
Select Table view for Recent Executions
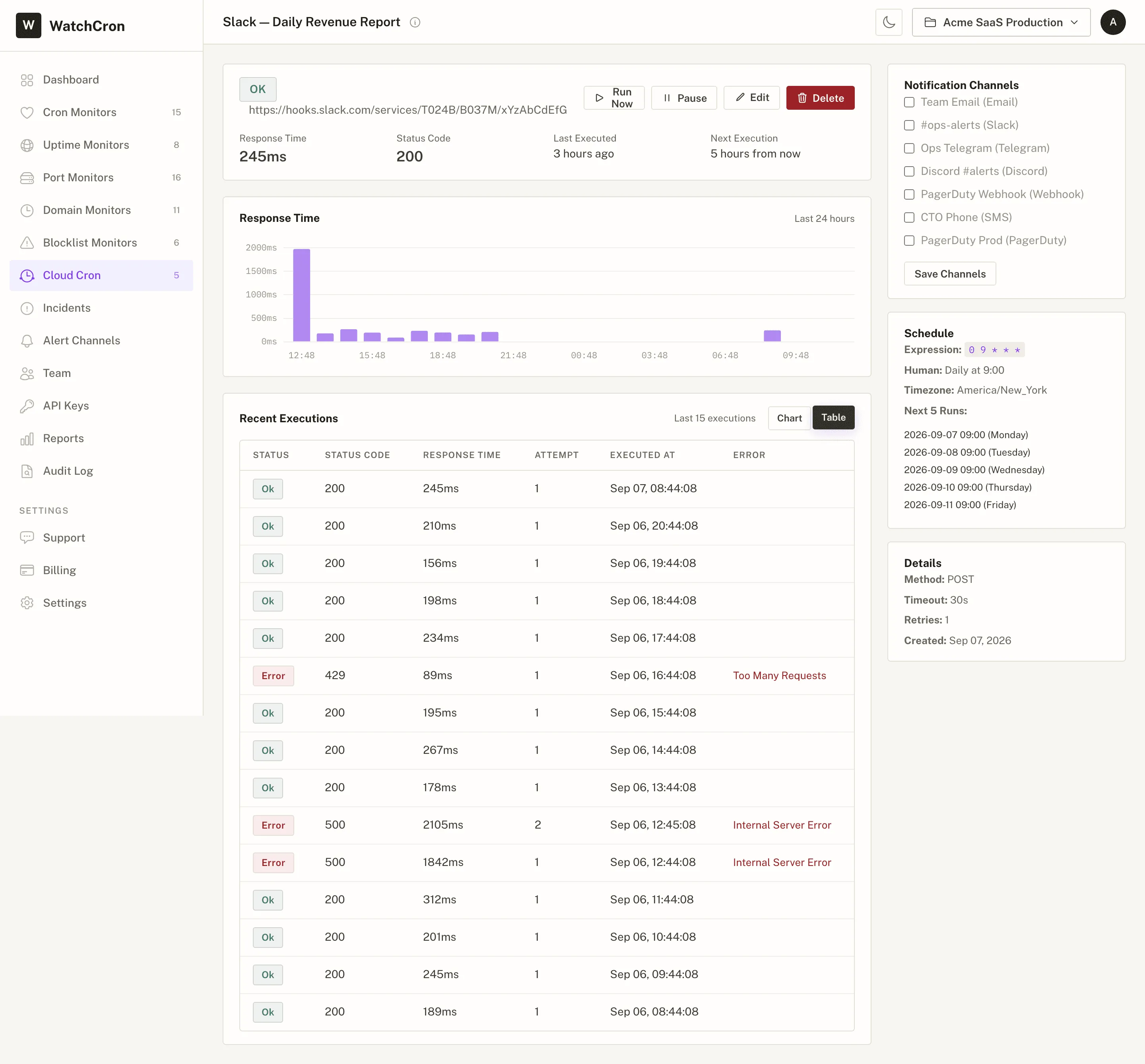pos(833,418)
